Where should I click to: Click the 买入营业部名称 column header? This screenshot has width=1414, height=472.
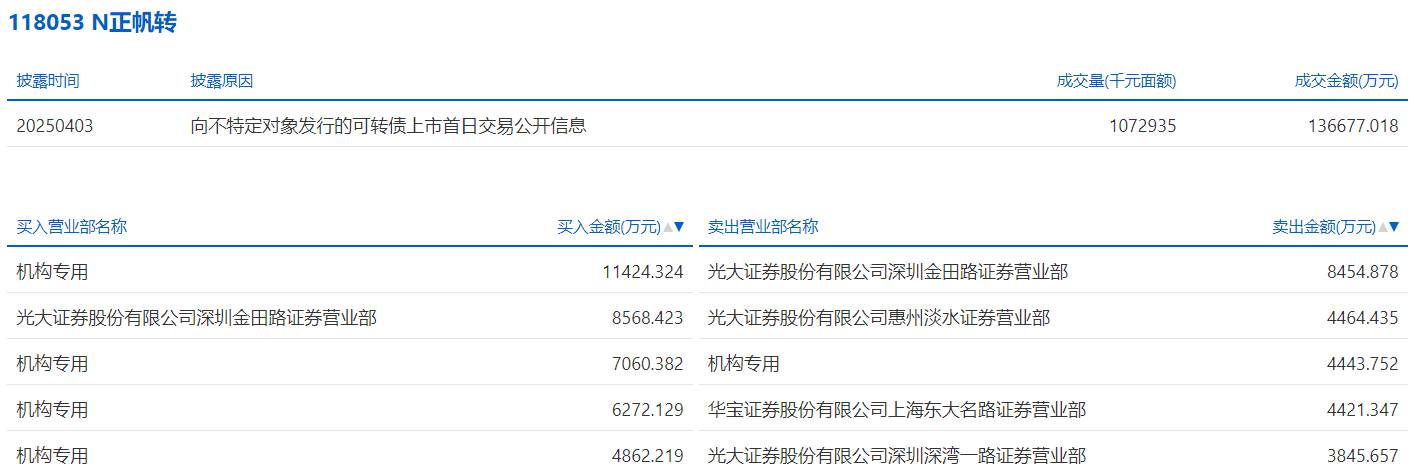point(72,227)
